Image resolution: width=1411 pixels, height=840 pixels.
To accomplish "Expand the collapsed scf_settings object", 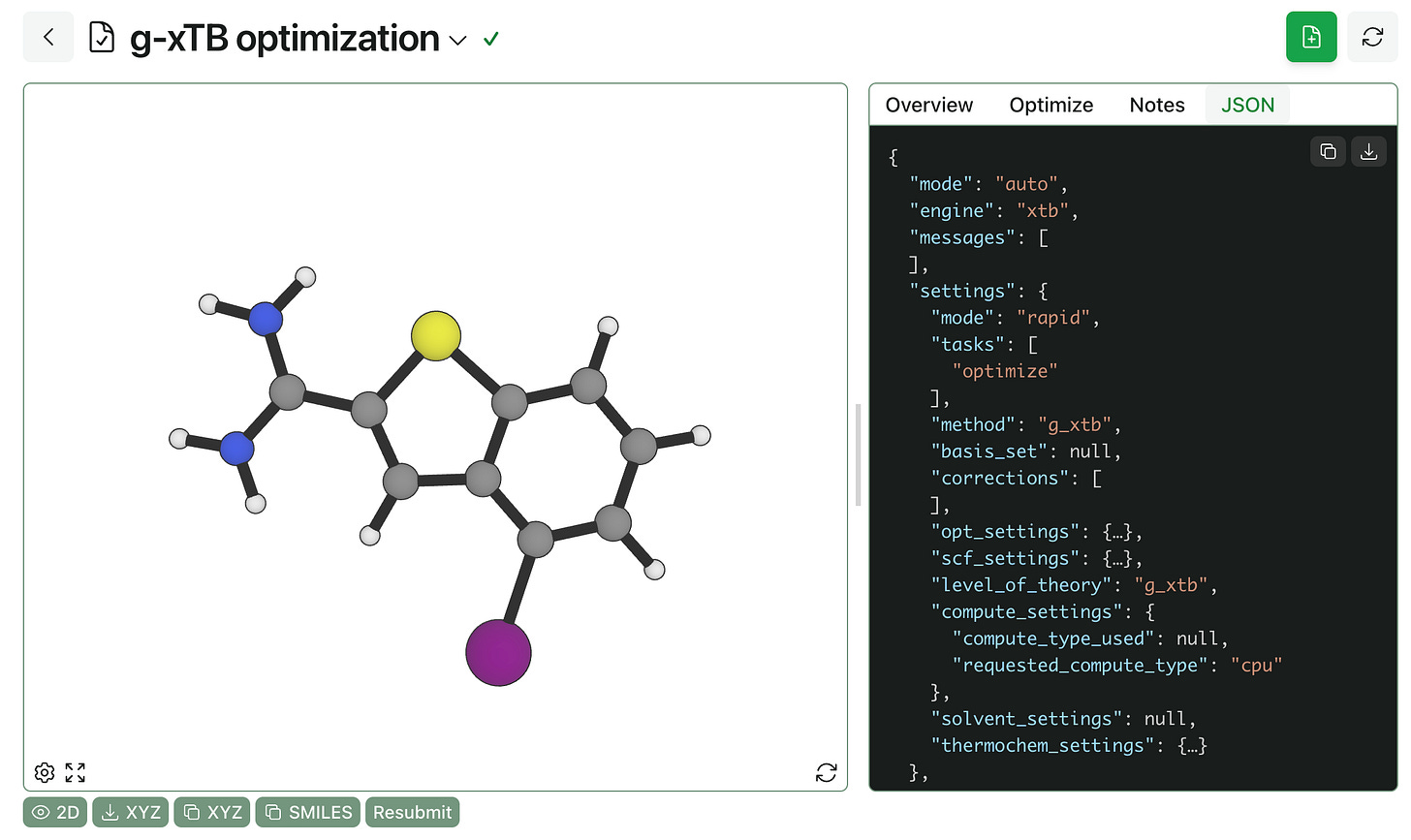I will pos(1118,559).
